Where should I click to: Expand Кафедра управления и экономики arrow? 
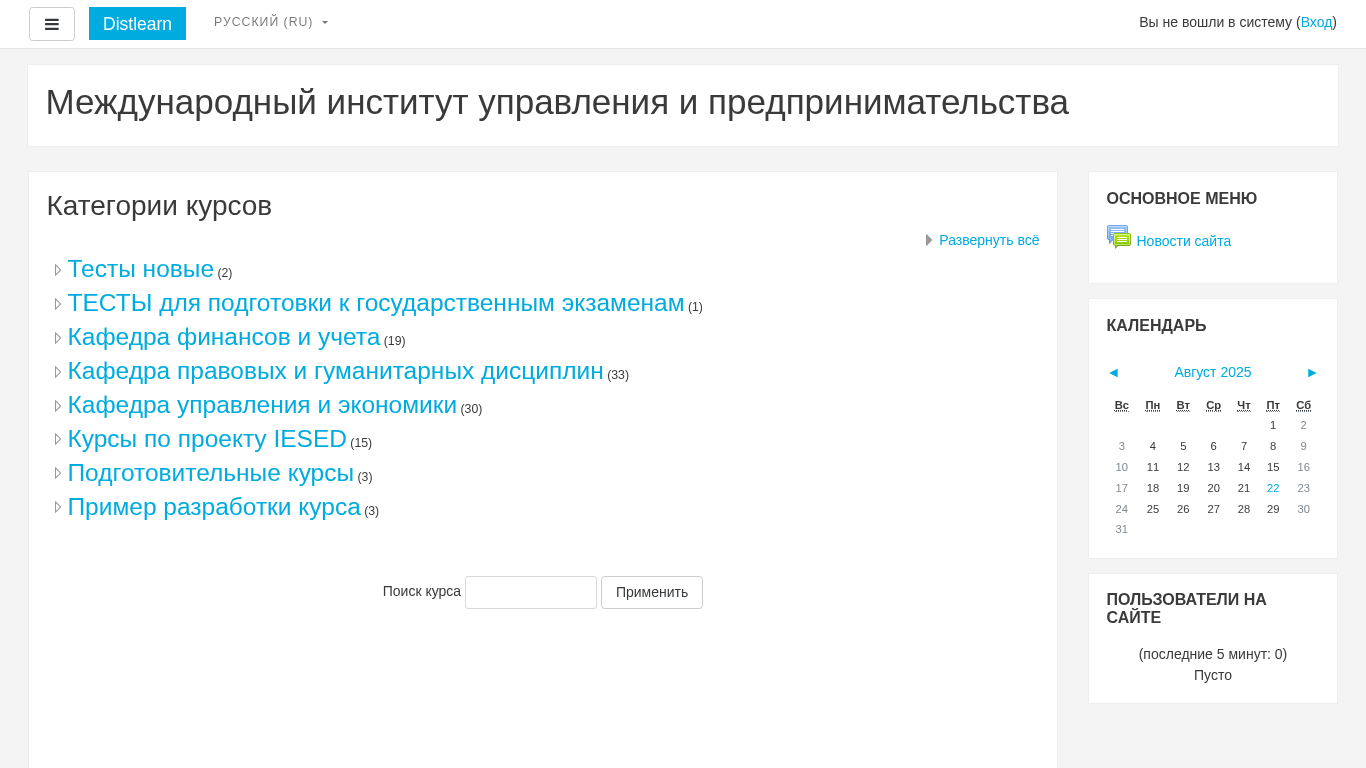click(x=58, y=406)
